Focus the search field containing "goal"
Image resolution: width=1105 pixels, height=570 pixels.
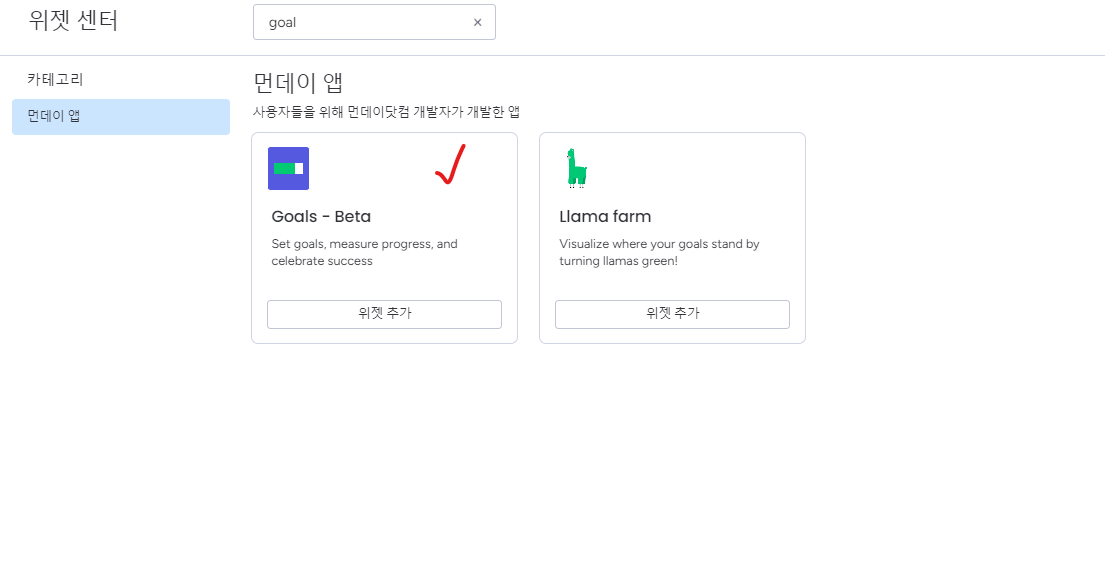coord(365,22)
